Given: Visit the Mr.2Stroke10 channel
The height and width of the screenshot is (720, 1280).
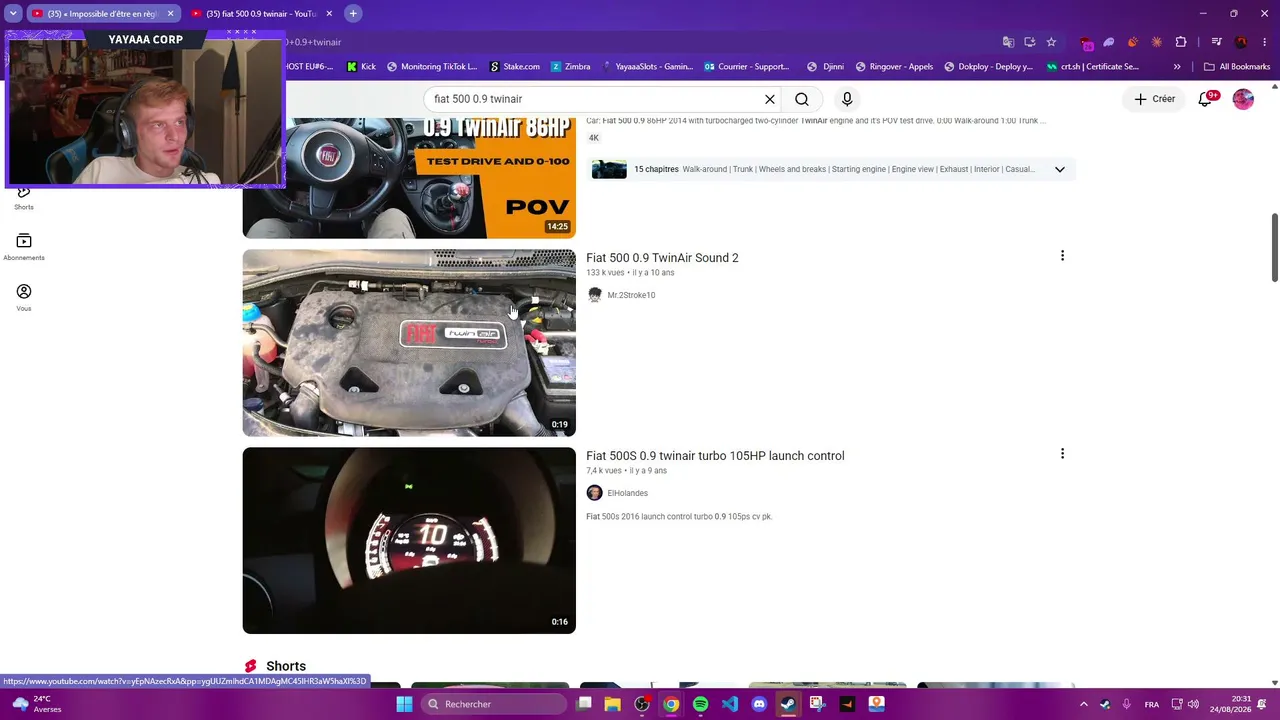Looking at the screenshot, I should coord(631,295).
